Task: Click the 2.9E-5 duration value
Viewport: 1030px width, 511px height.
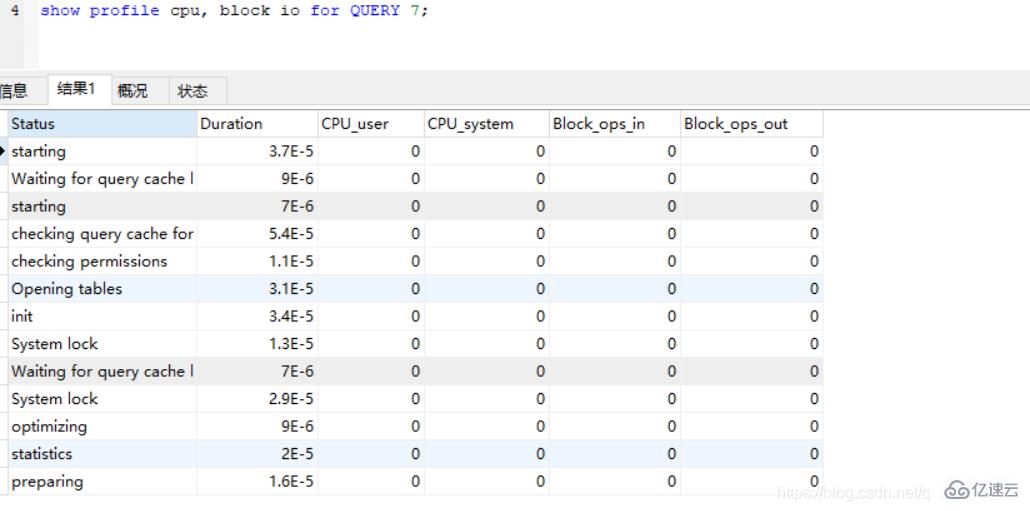Action: click(x=291, y=399)
